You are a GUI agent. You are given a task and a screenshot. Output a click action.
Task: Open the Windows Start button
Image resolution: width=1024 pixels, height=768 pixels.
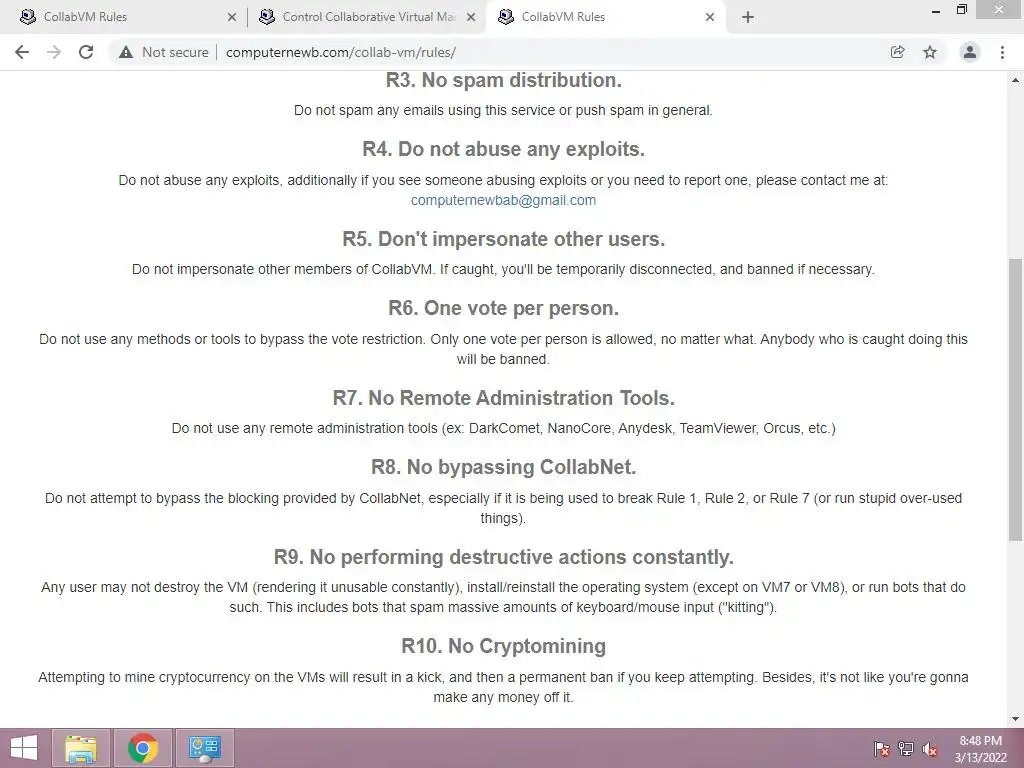pos(24,748)
